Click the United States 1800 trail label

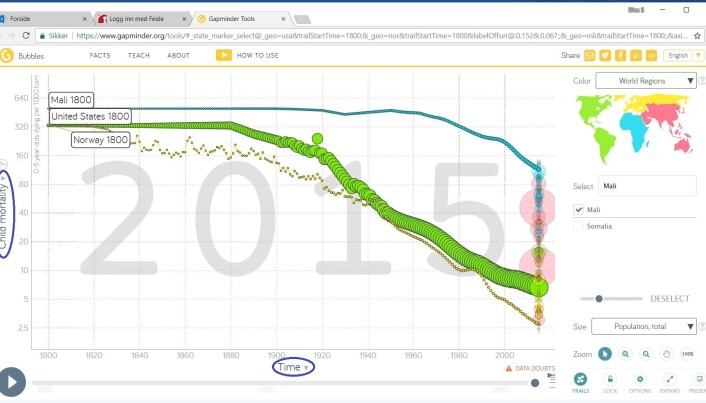90,116
